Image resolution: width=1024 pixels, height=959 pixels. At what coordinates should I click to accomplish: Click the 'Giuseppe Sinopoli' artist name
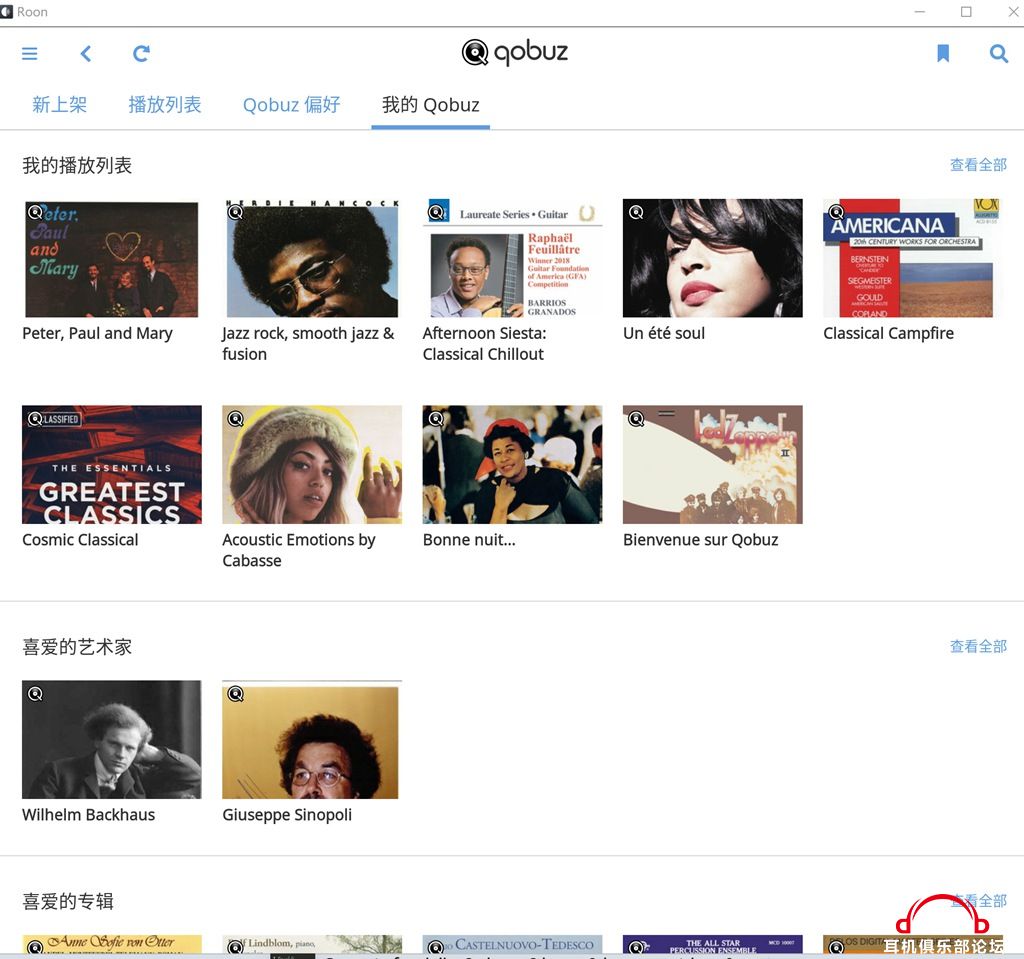pyautogui.click(x=287, y=815)
